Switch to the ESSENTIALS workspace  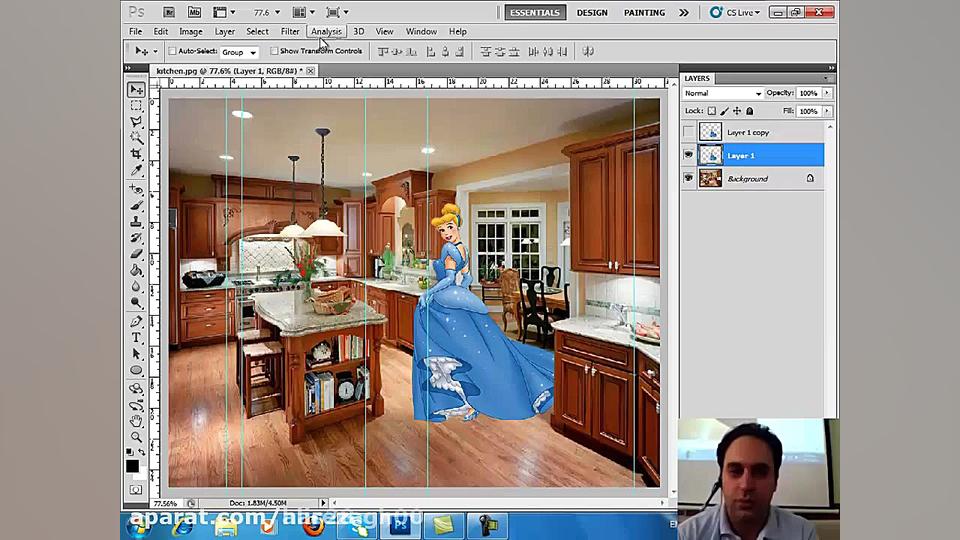[535, 12]
